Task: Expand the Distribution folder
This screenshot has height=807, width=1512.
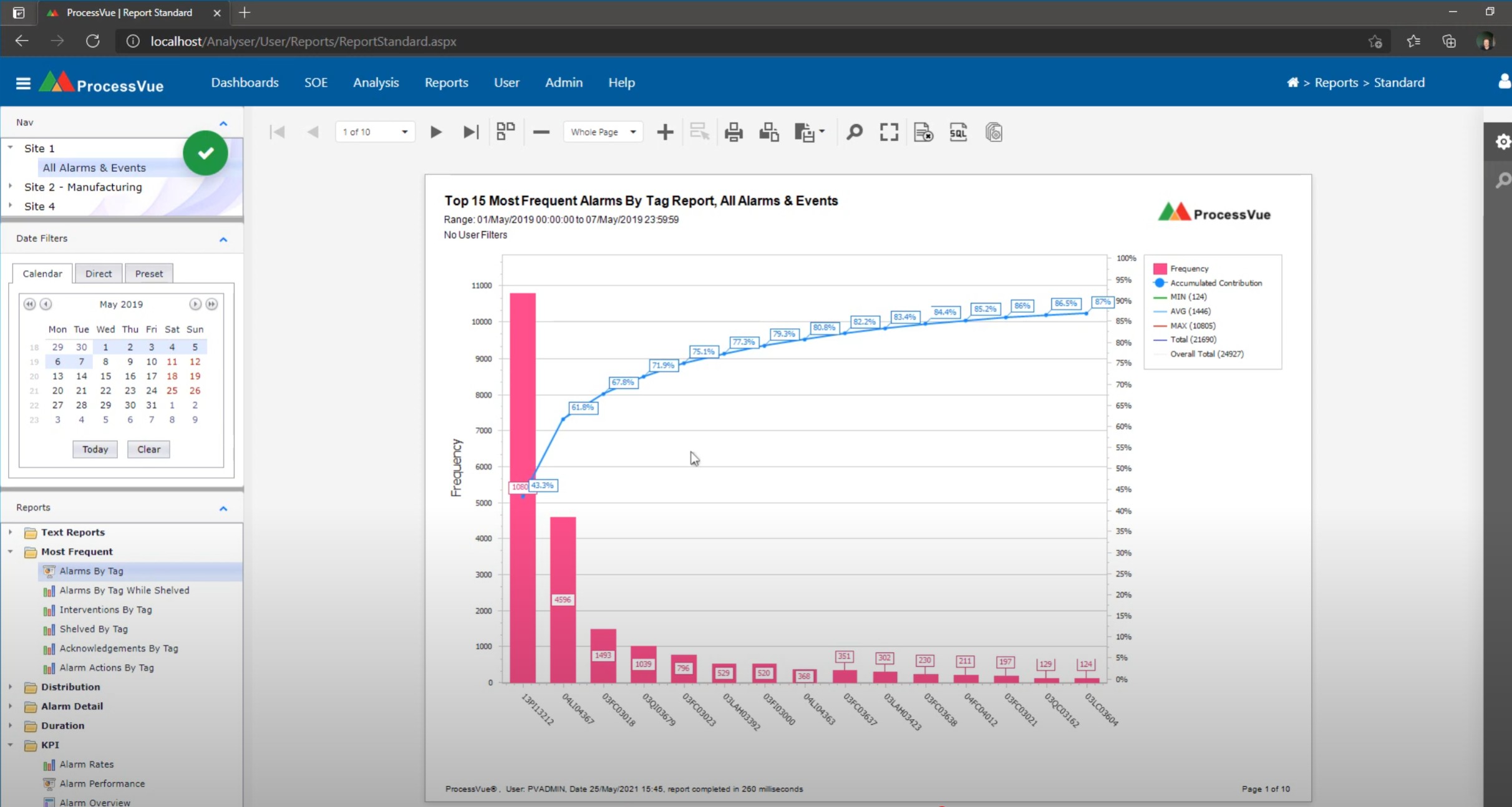Action: [x=11, y=687]
